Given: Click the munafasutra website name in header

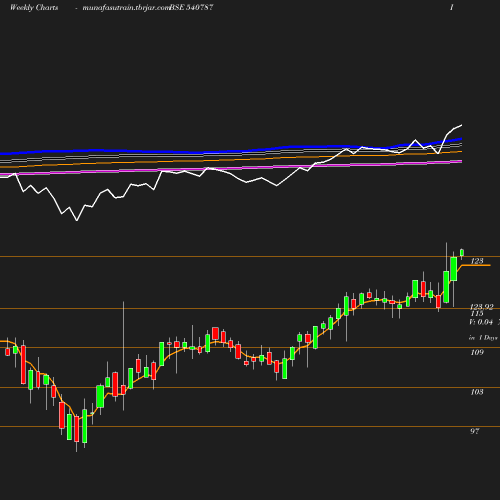Looking at the screenshot, I should click(x=126, y=8).
